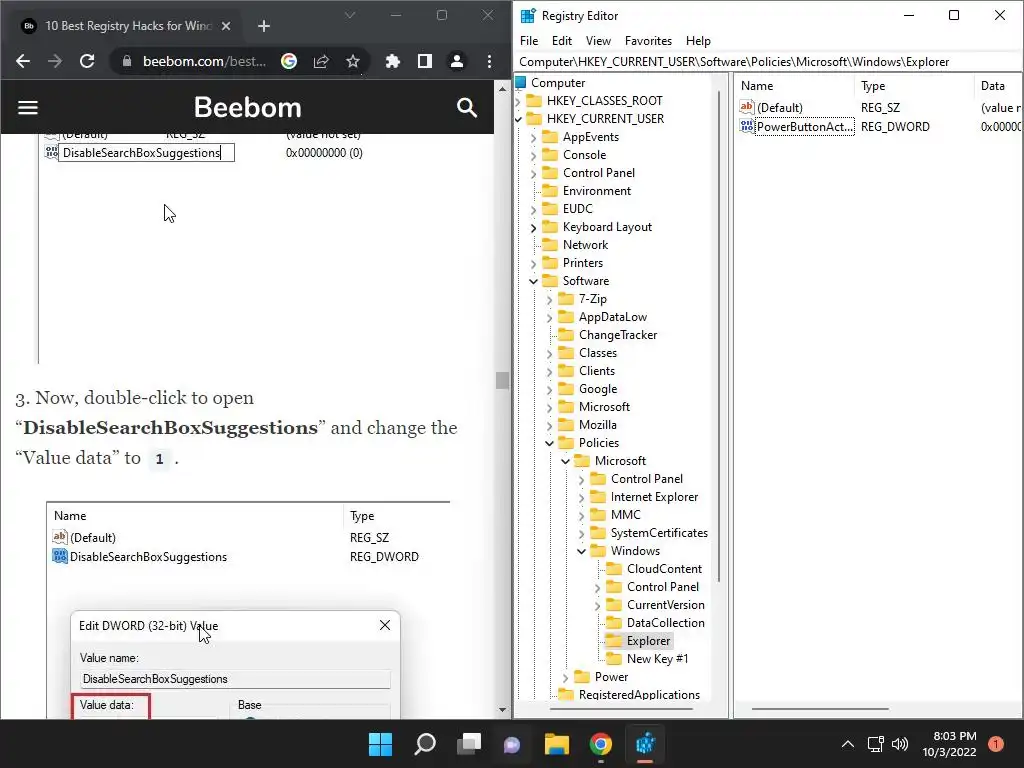Click registry tree horizontal scrollbar

[621, 709]
